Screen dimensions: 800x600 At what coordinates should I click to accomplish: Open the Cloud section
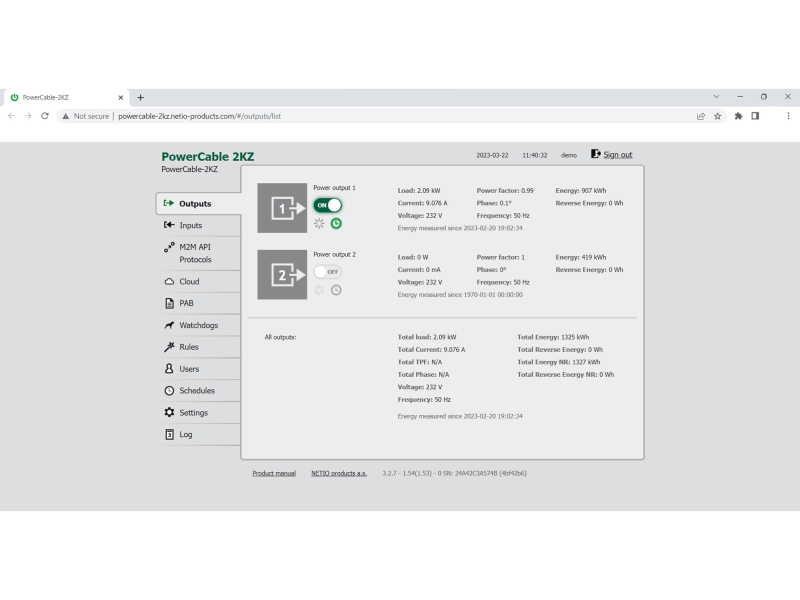(x=199, y=281)
